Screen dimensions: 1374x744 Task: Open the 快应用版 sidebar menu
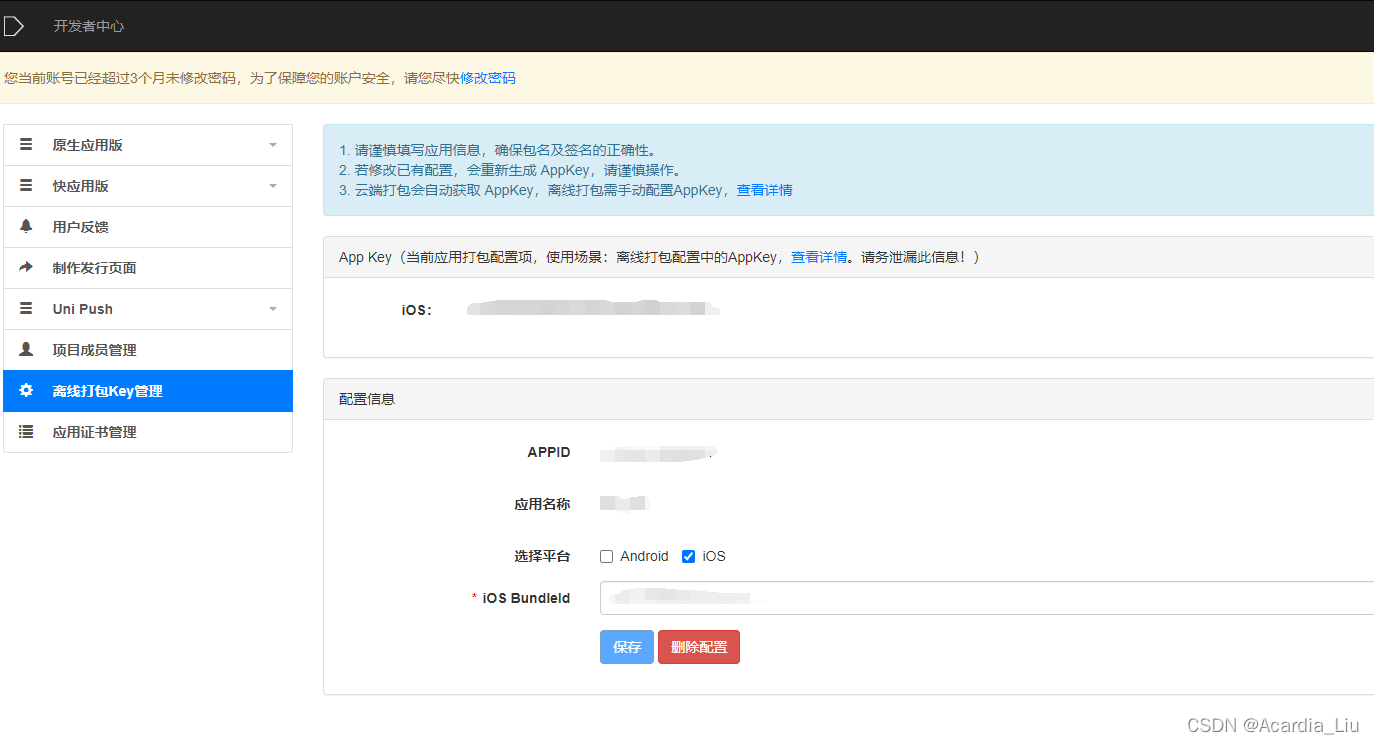coord(148,186)
